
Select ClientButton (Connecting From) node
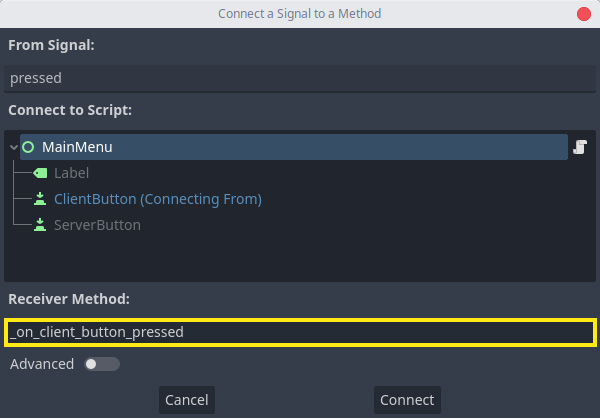(x=158, y=199)
